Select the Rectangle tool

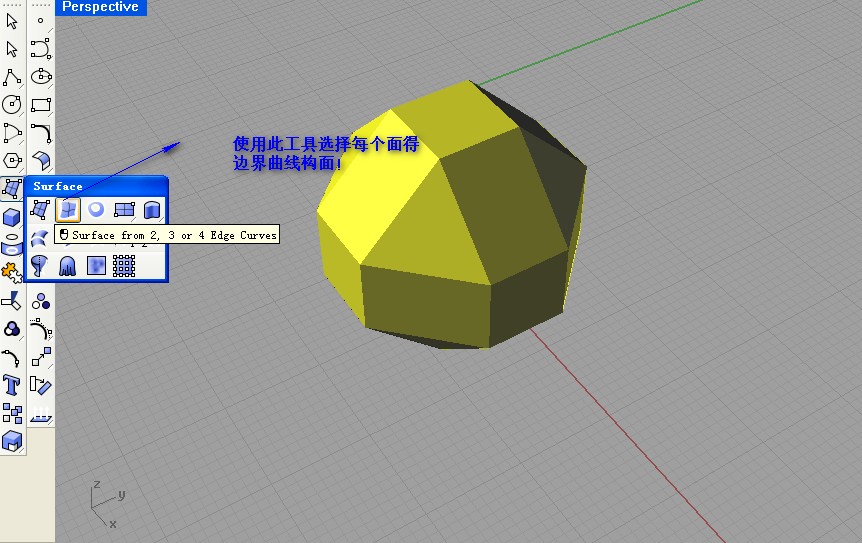pos(41,104)
